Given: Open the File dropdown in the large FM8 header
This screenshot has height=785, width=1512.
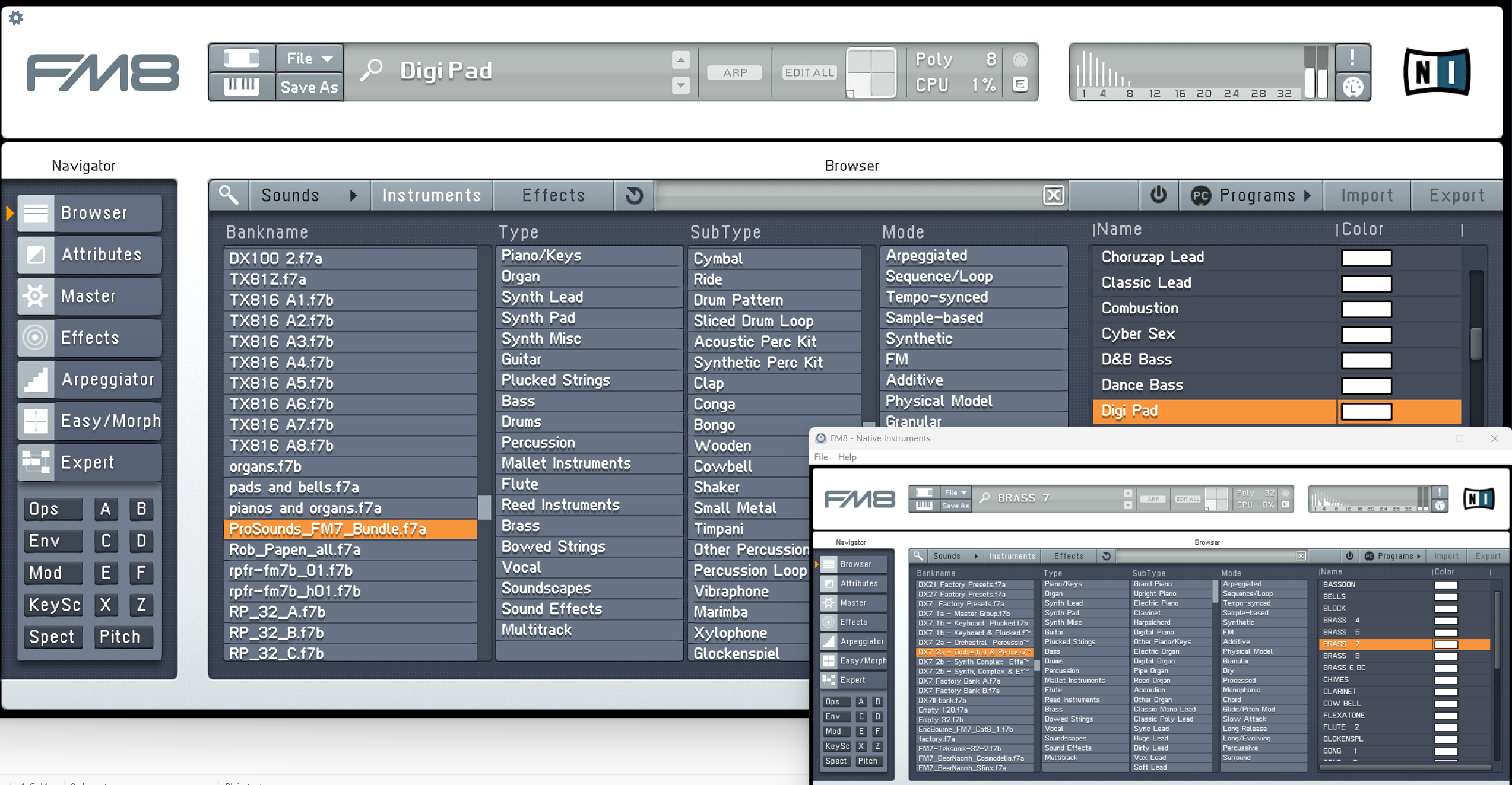Looking at the screenshot, I should 309,58.
